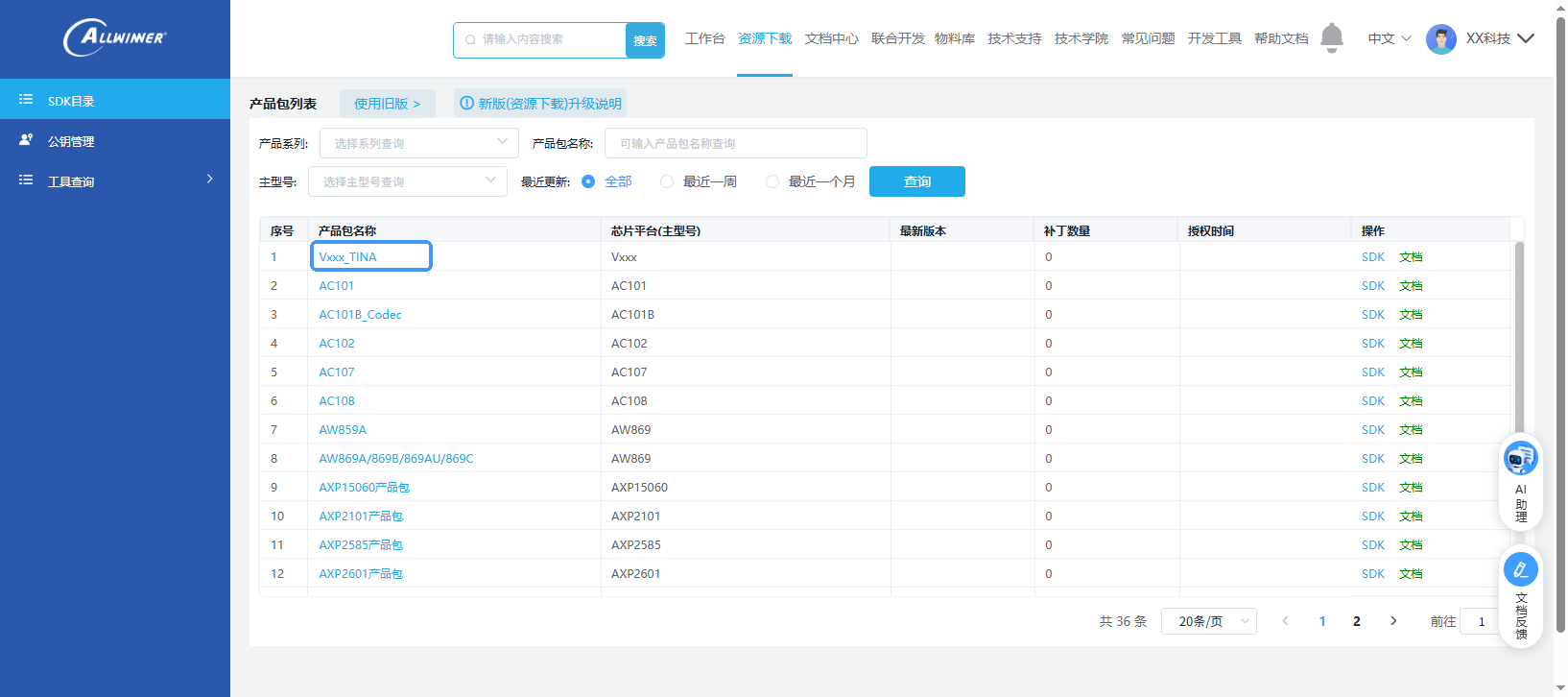Open the 20条/页 page size dropdown

1208,621
